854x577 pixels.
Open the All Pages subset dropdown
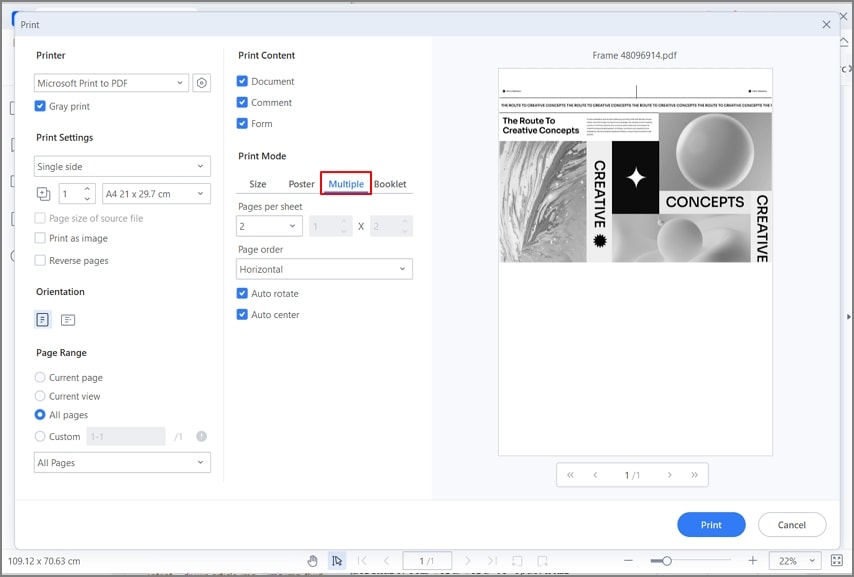(x=122, y=462)
